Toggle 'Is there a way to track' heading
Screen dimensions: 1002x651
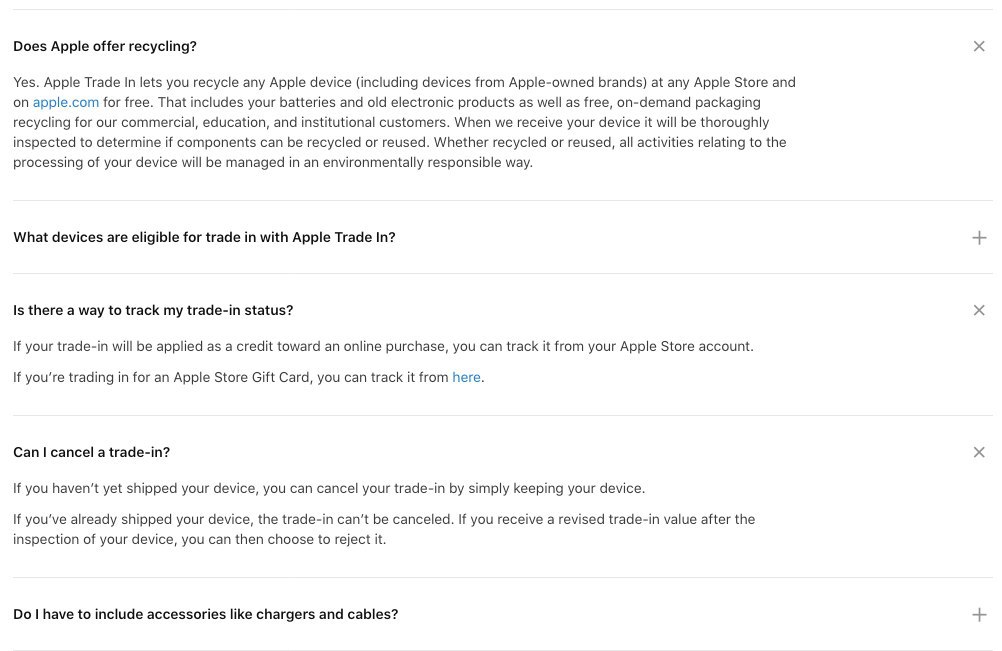coord(153,310)
